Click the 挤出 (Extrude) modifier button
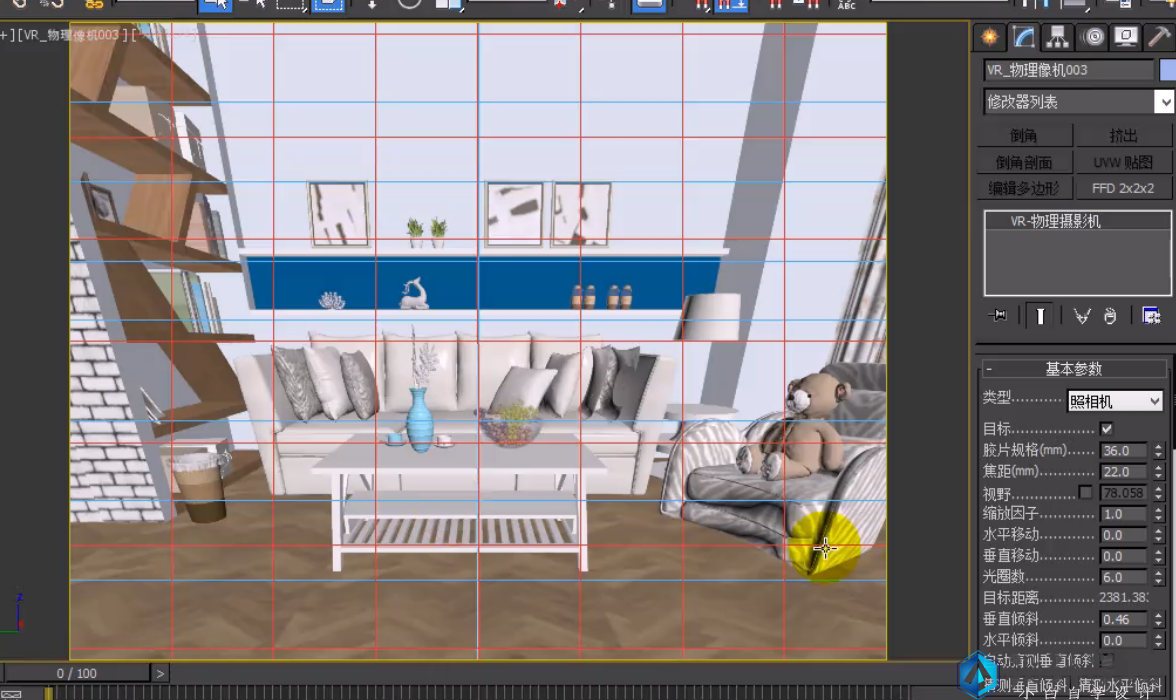1176x700 pixels. pyautogui.click(x=1123, y=136)
